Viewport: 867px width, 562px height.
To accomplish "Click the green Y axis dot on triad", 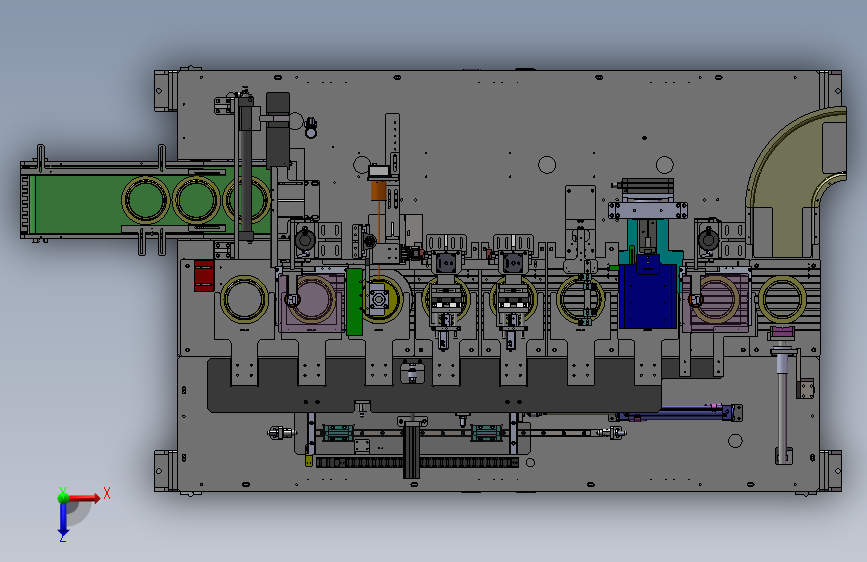I will click(x=63, y=497).
